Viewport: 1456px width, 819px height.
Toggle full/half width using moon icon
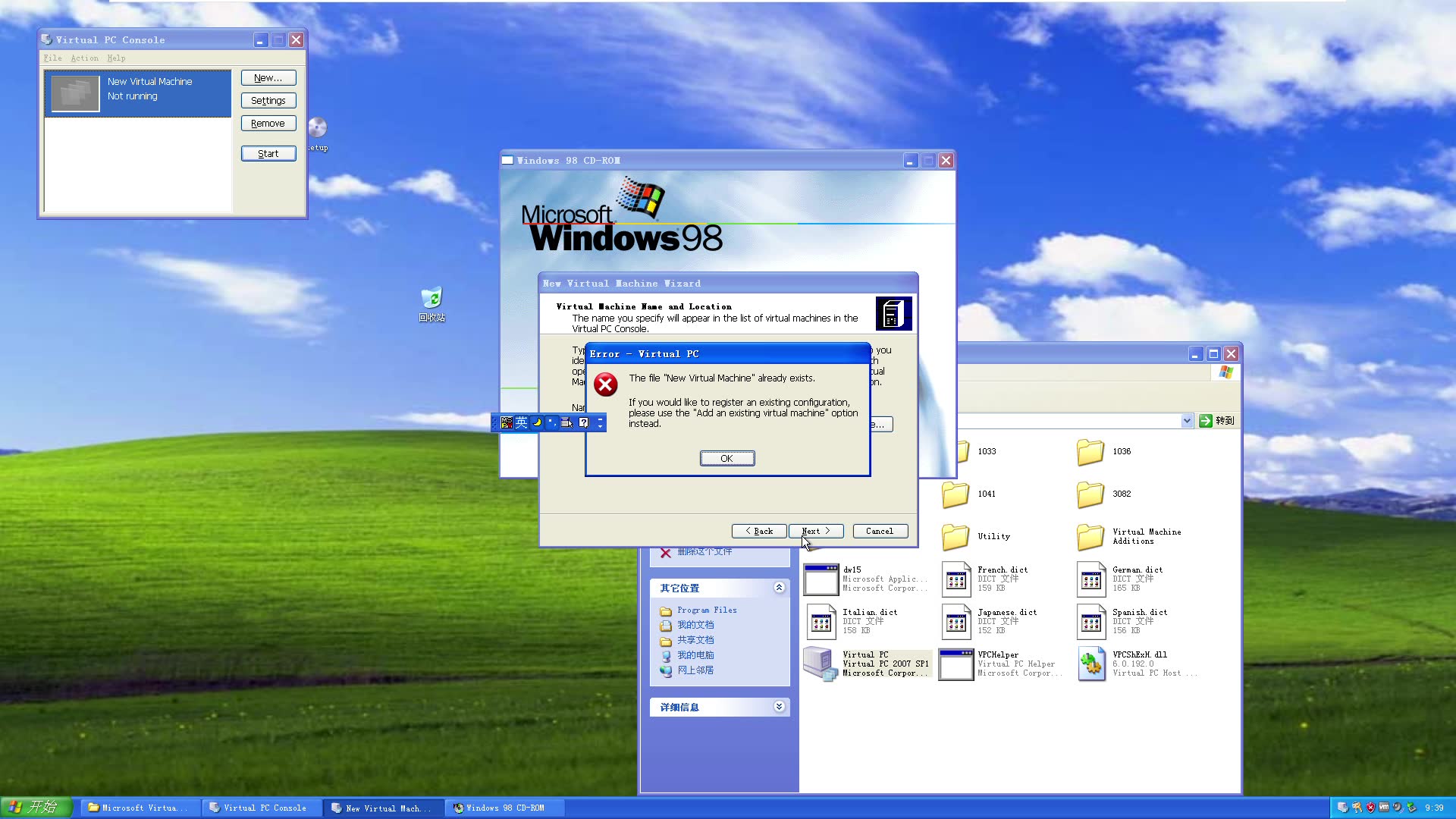click(537, 422)
